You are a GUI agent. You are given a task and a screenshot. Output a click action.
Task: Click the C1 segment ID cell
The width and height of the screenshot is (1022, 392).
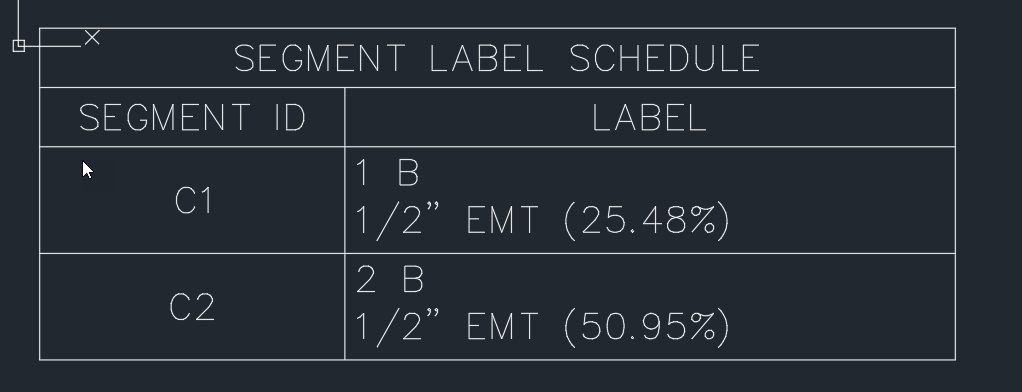click(192, 200)
